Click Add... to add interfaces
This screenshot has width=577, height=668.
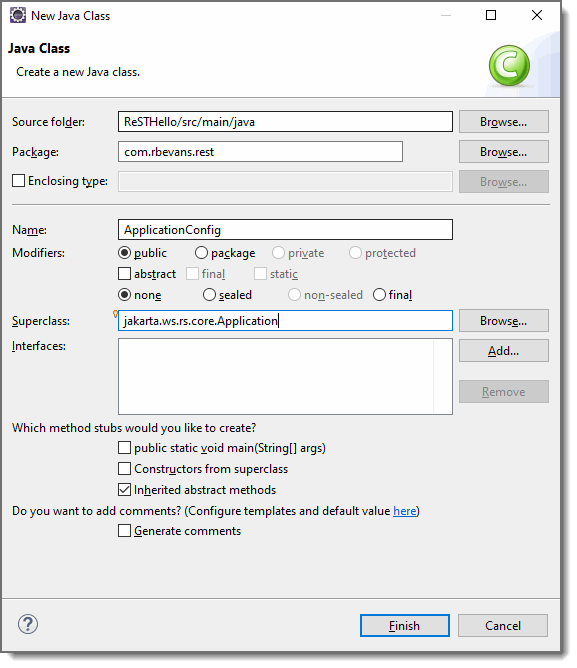tap(504, 351)
